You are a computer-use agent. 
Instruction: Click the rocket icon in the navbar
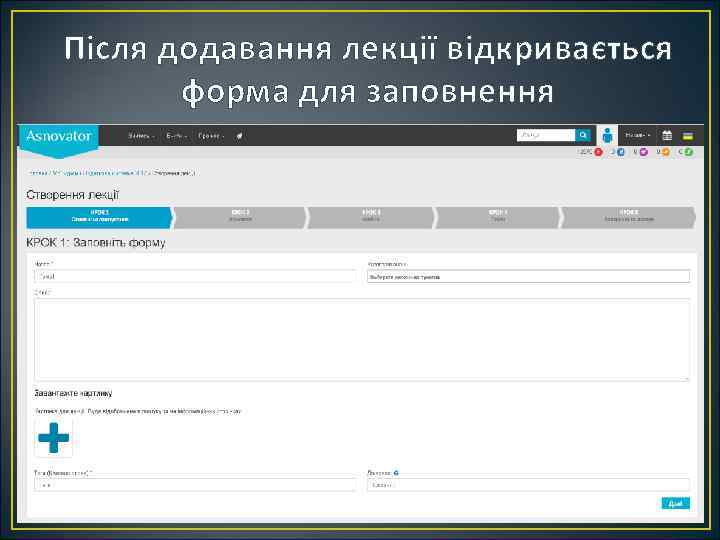click(x=239, y=136)
